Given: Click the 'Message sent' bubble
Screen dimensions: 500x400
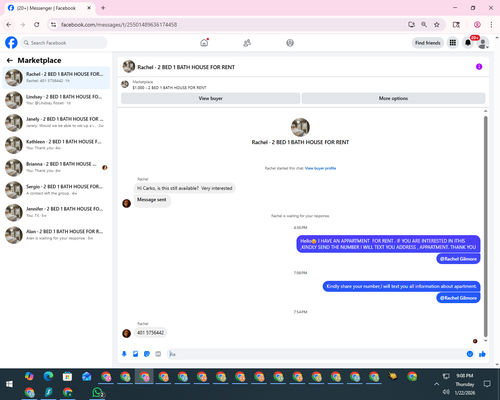Looking at the screenshot, I should (x=152, y=200).
